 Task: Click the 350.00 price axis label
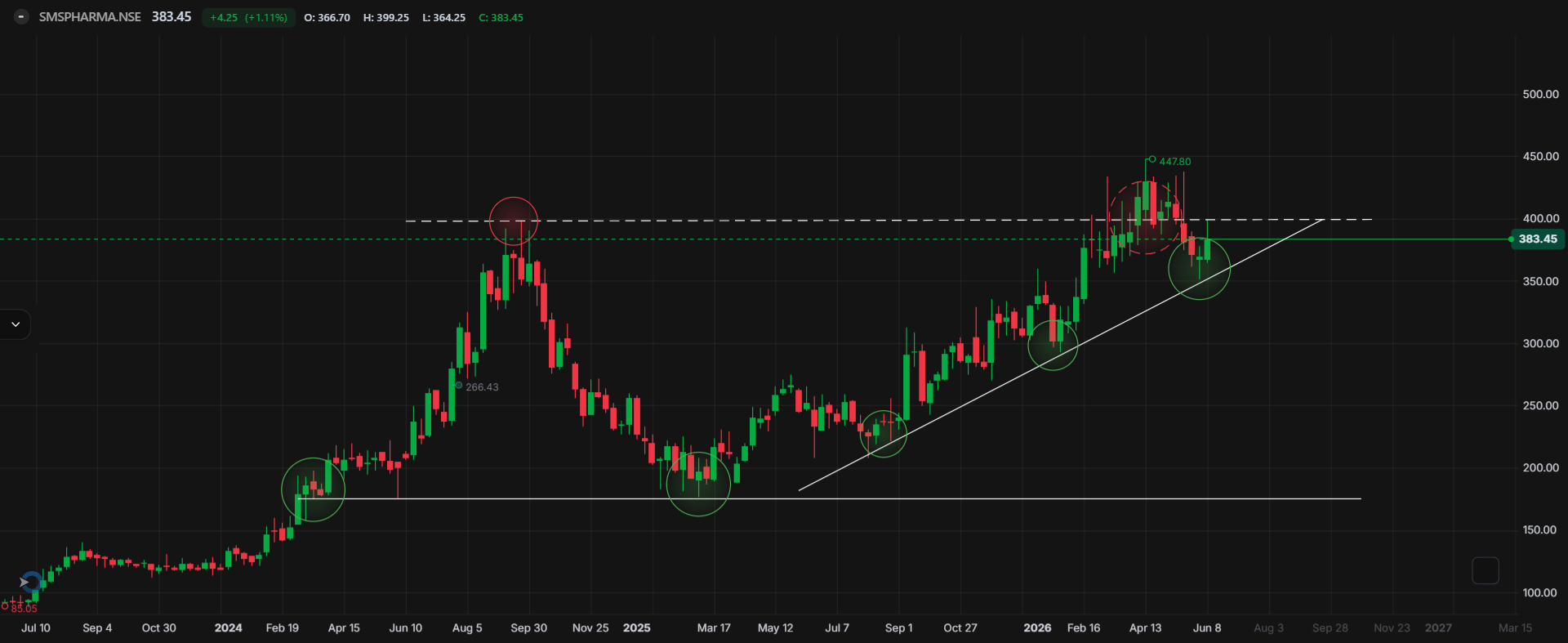tap(1540, 282)
